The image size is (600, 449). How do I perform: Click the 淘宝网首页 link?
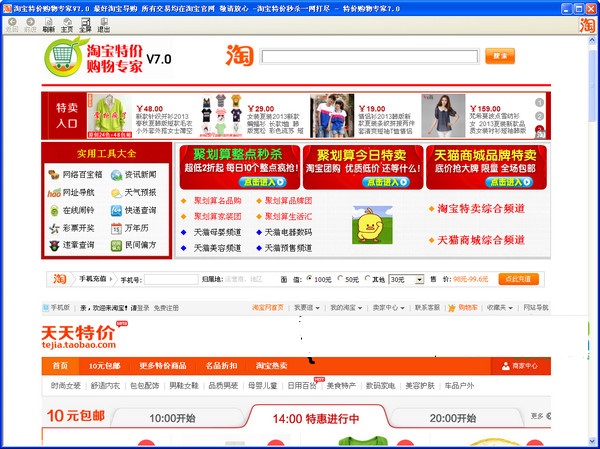coord(268,307)
